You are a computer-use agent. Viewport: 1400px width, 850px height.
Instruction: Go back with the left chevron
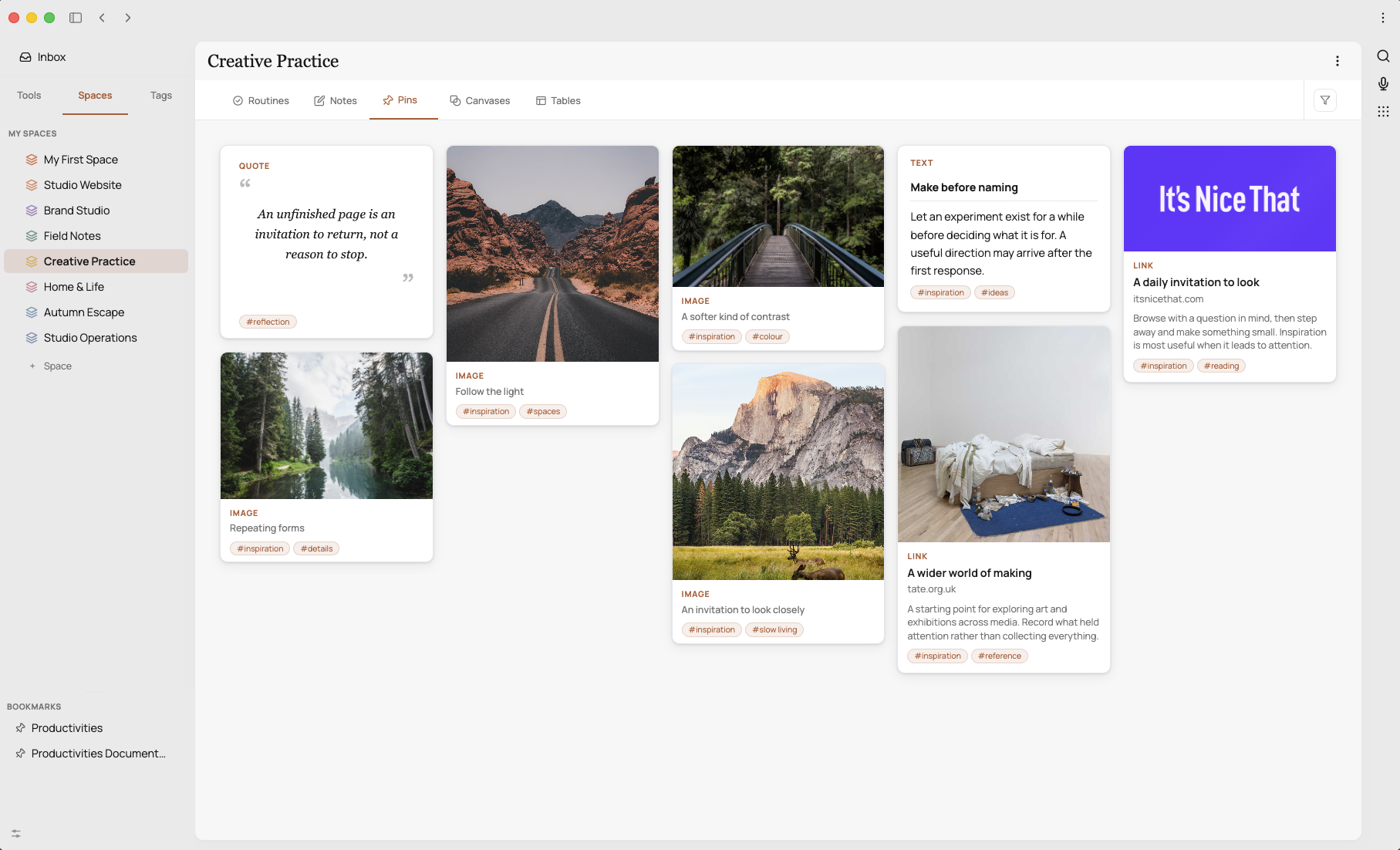(102, 18)
